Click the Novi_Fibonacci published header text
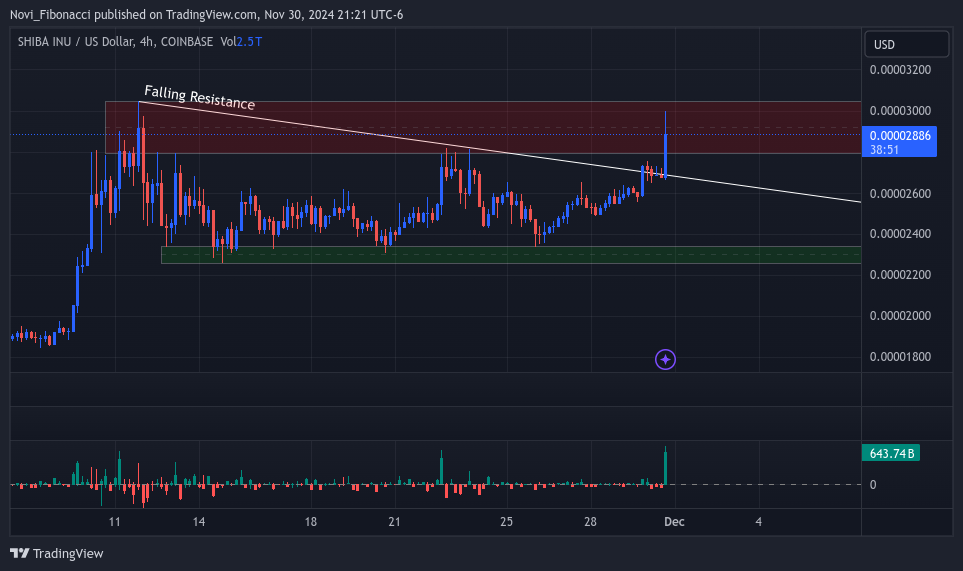 point(206,14)
